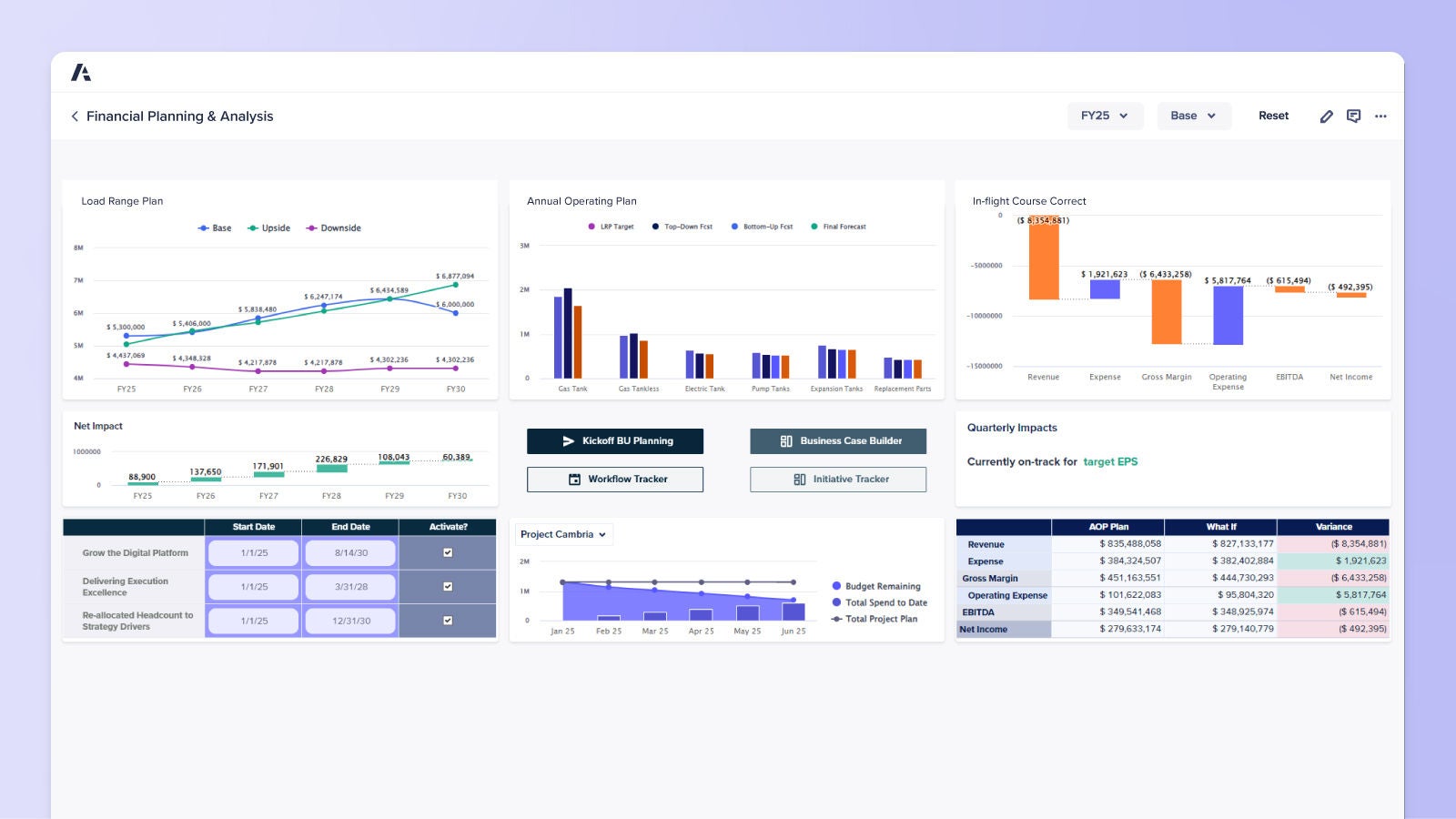Disable Activate for Re-allocated Headcount to Strategy Drivers

pyautogui.click(x=447, y=620)
